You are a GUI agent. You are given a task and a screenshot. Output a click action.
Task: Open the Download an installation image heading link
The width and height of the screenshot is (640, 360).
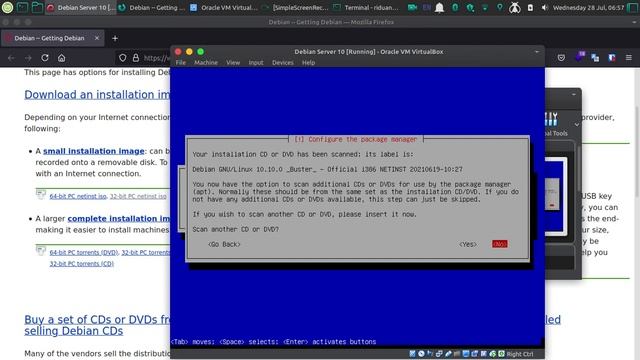[x=97, y=95]
